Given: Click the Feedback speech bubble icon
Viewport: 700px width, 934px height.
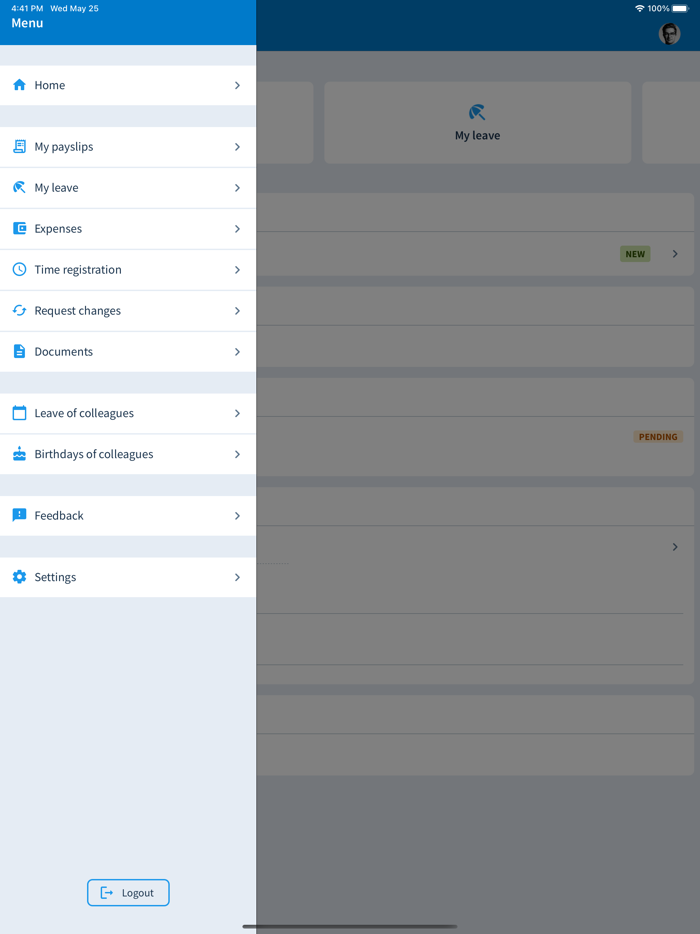Looking at the screenshot, I should coord(19,515).
